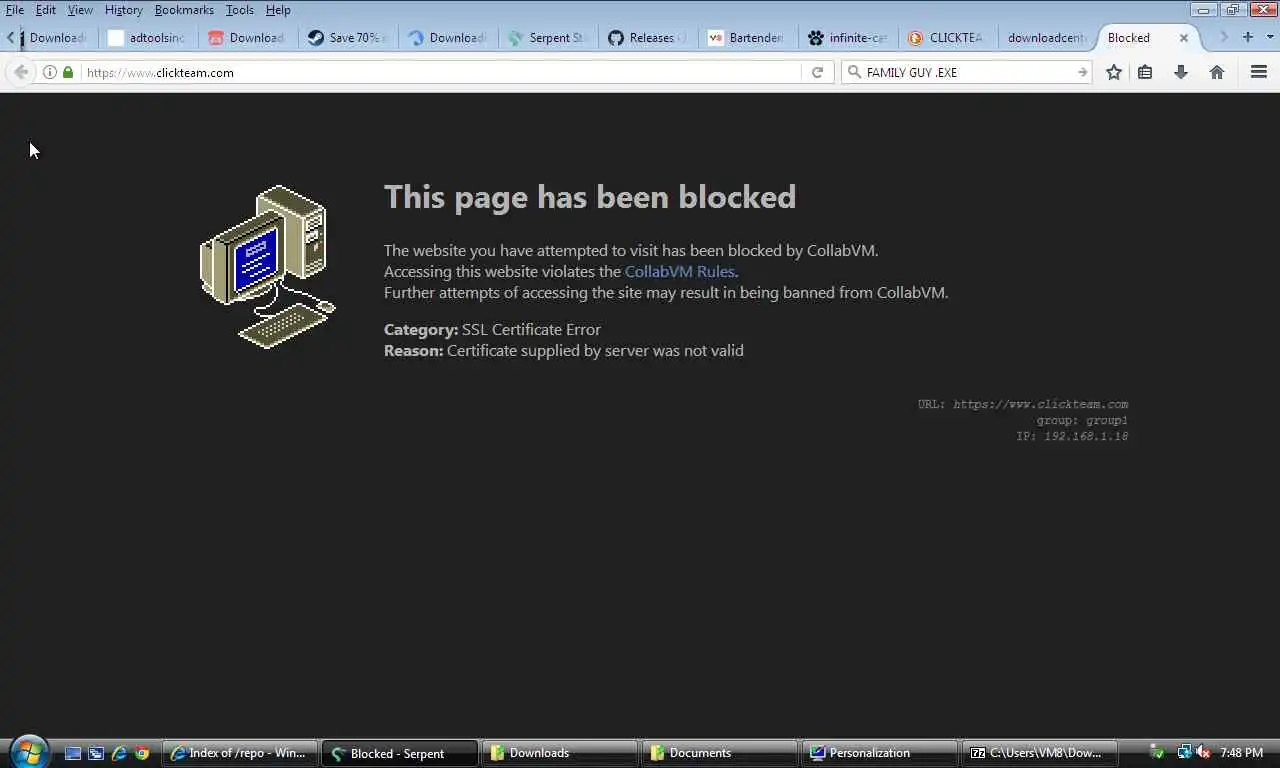
Task: Open the History menu
Action: click(x=123, y=10)
